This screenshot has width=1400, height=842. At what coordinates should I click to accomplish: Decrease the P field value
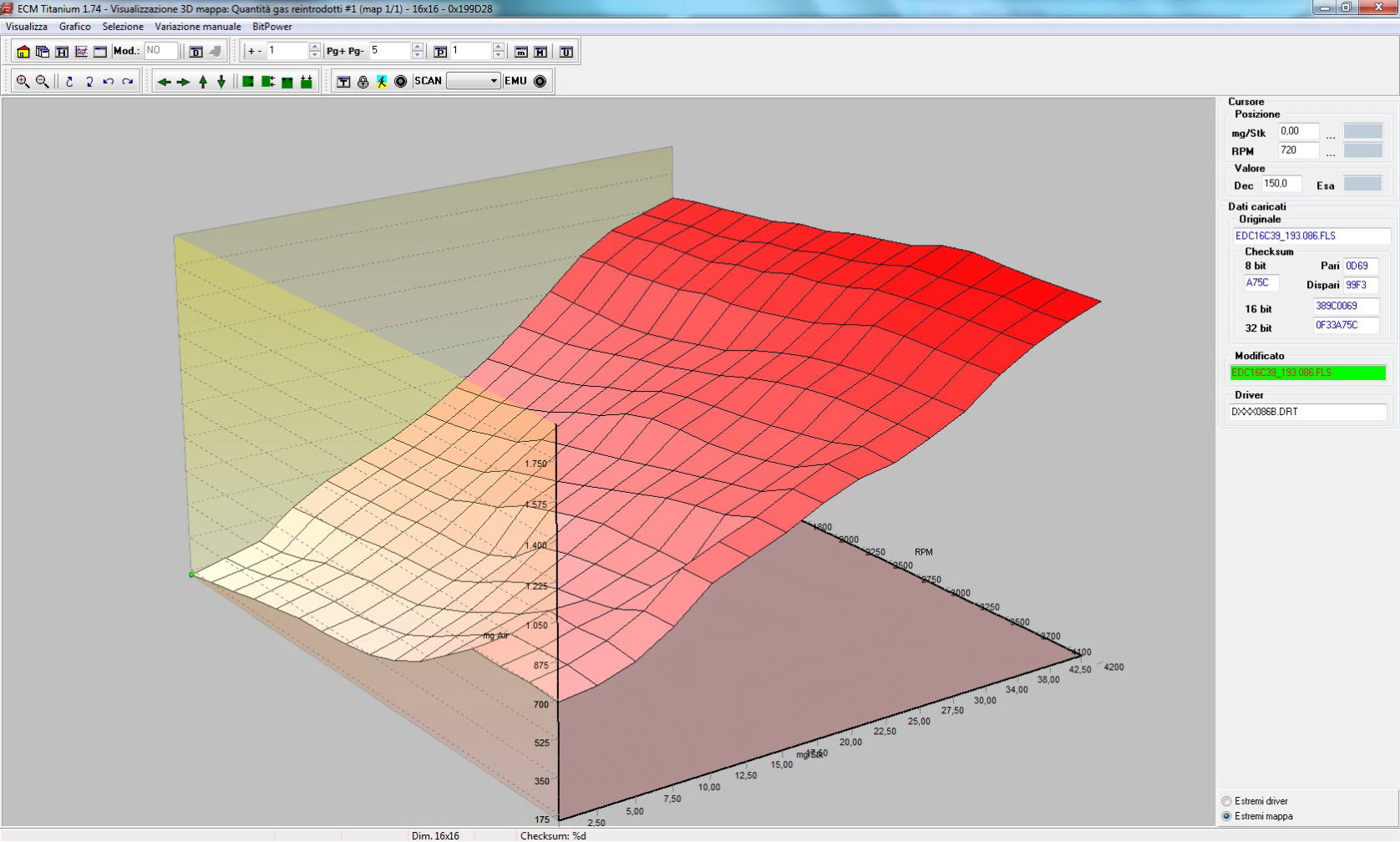pyautogui.click(x=498, y=55)
